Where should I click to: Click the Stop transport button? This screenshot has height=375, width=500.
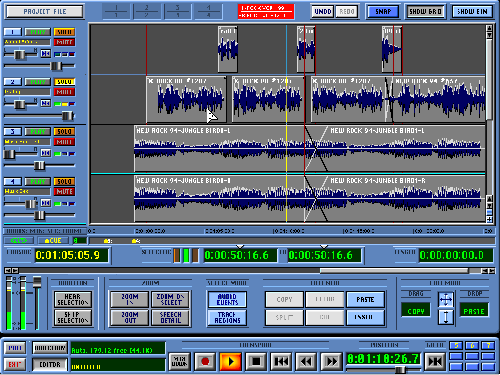pos(256,361)
